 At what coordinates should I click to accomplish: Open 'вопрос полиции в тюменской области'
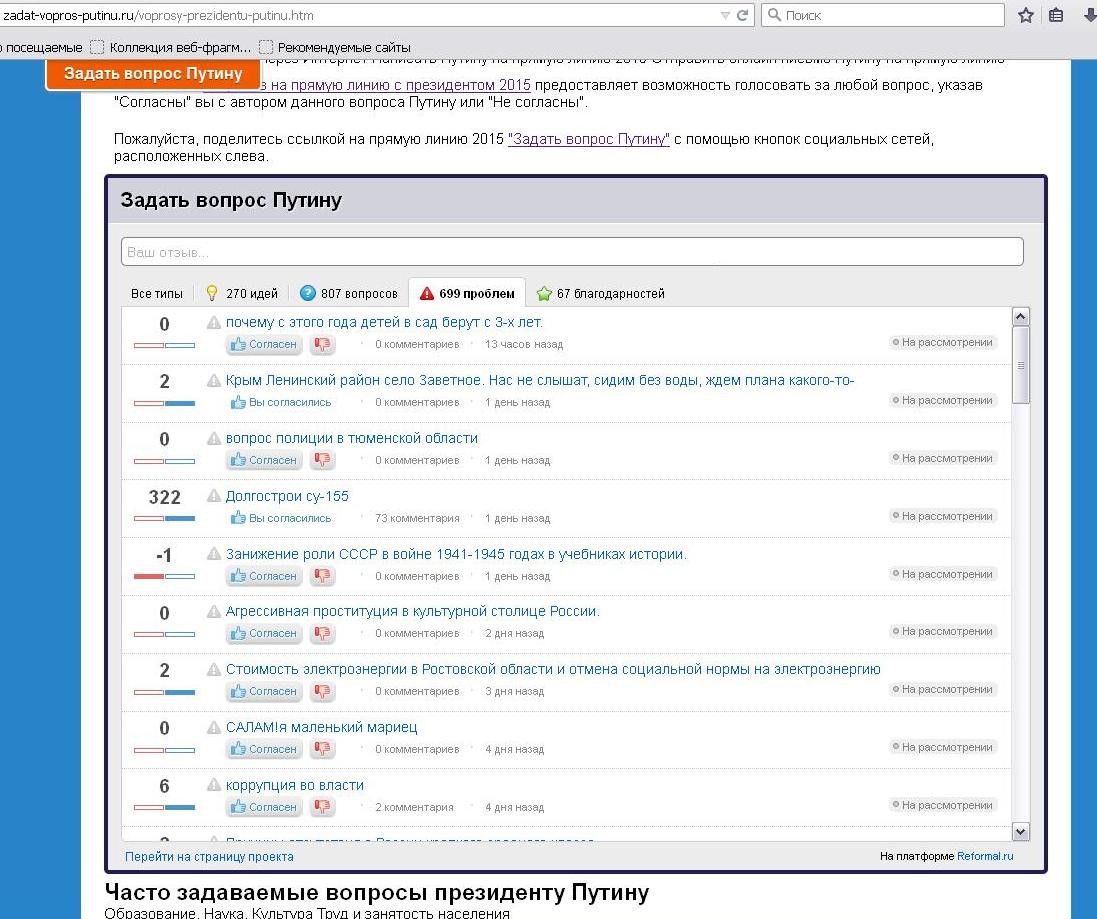point(351,439)
